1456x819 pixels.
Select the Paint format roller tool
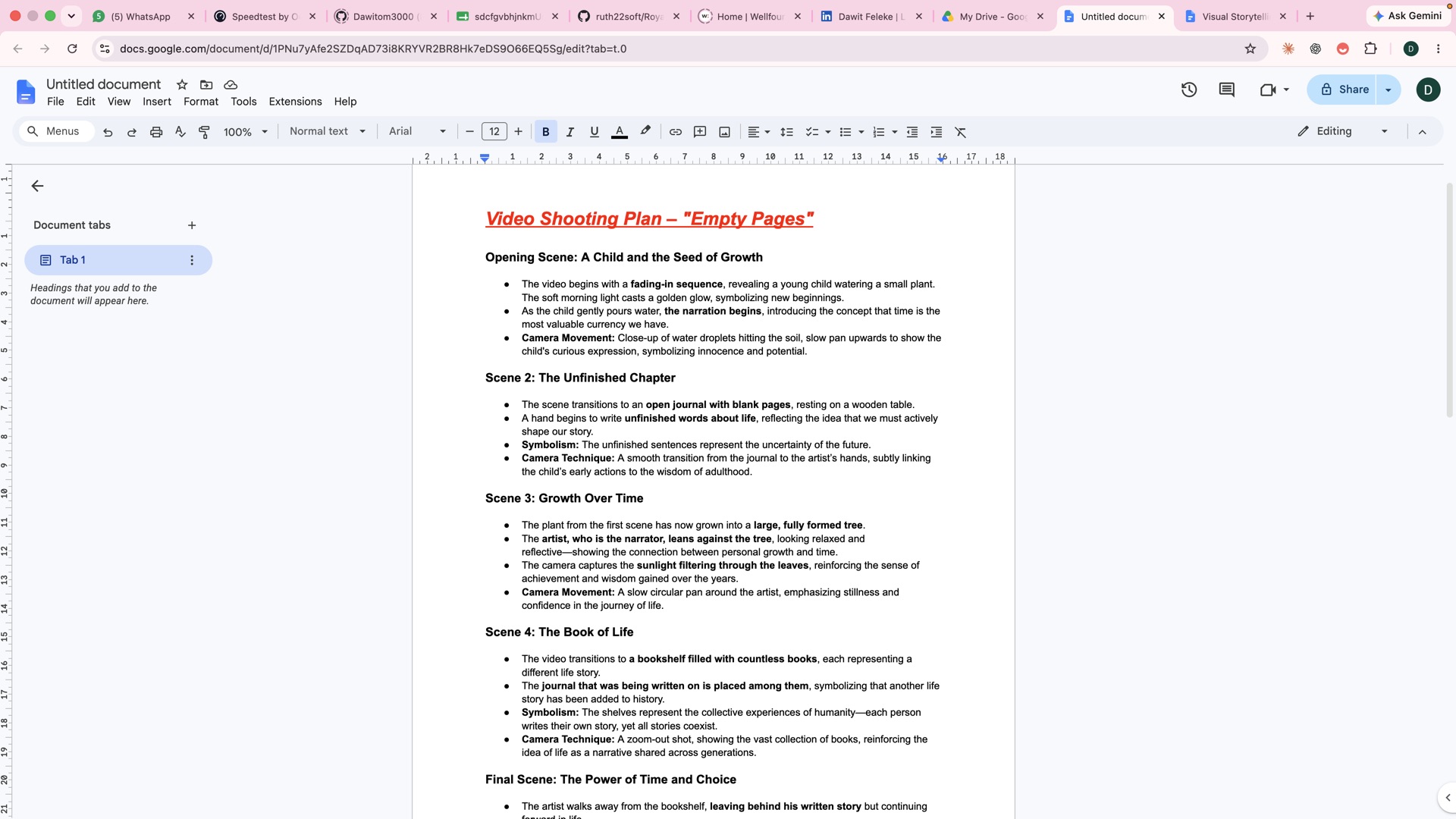[x=204, y=132]
